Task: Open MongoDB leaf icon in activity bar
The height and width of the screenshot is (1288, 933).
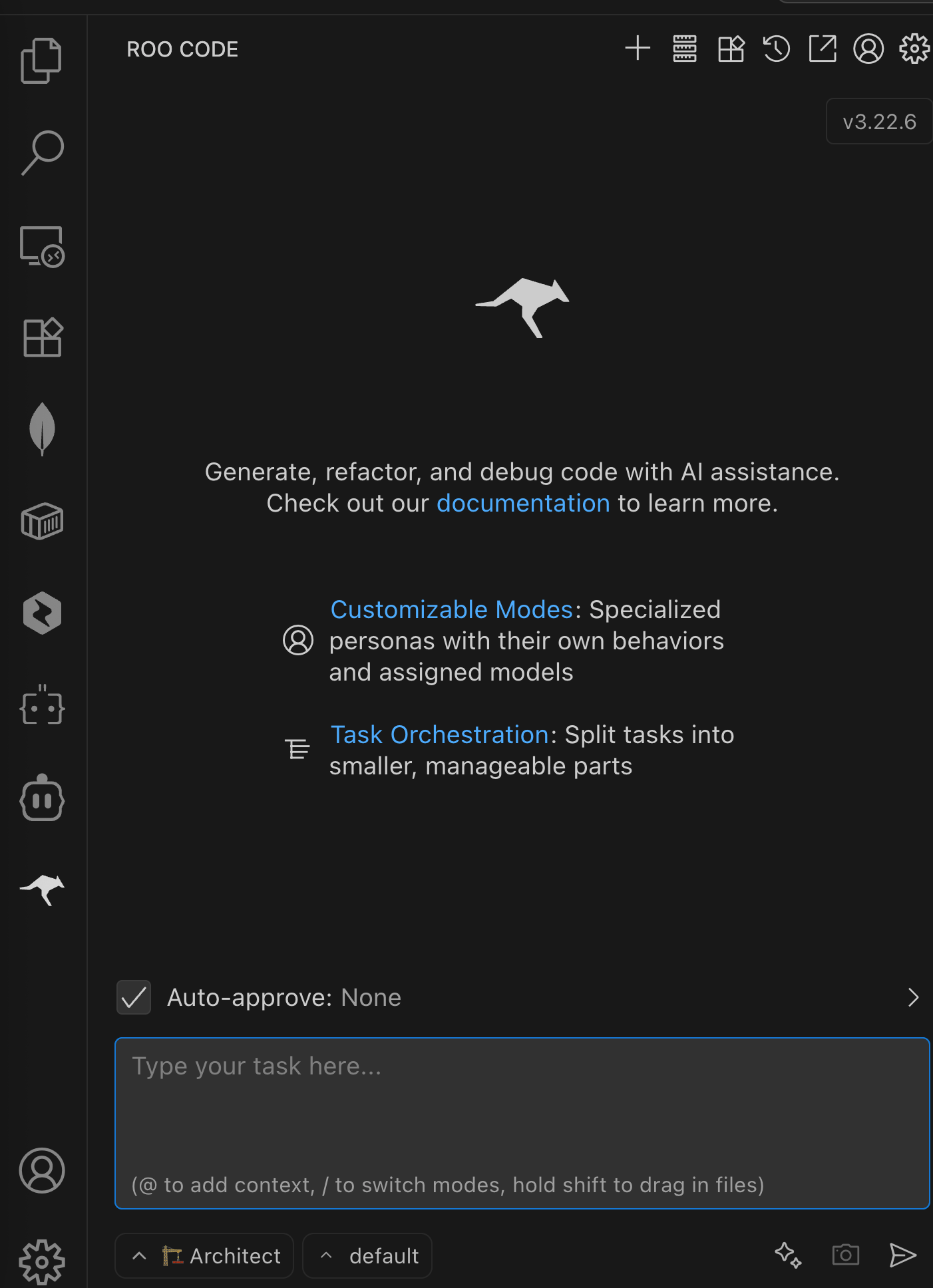Action: tap(42, 429)
